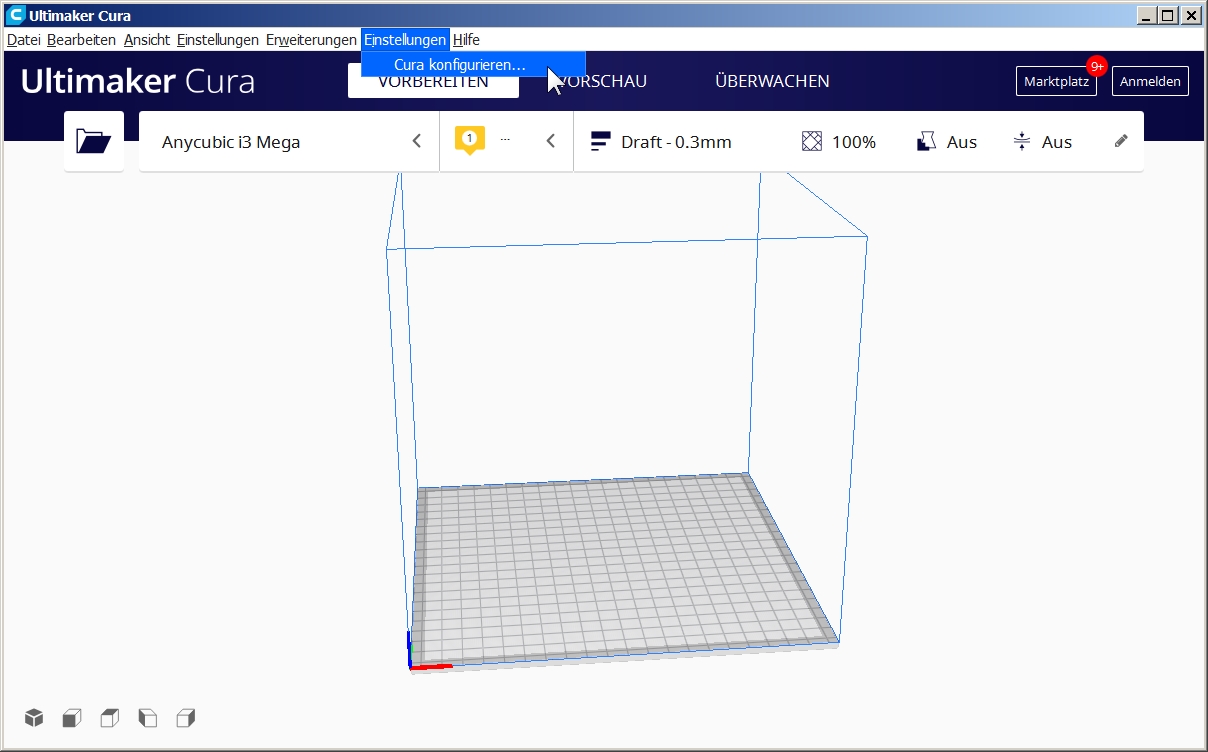Select the top view cube icon

(110, 717)
